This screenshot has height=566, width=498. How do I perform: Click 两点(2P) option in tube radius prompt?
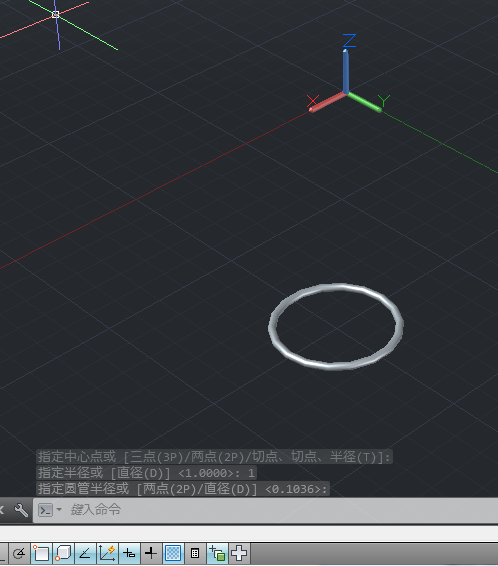point(170,489)
